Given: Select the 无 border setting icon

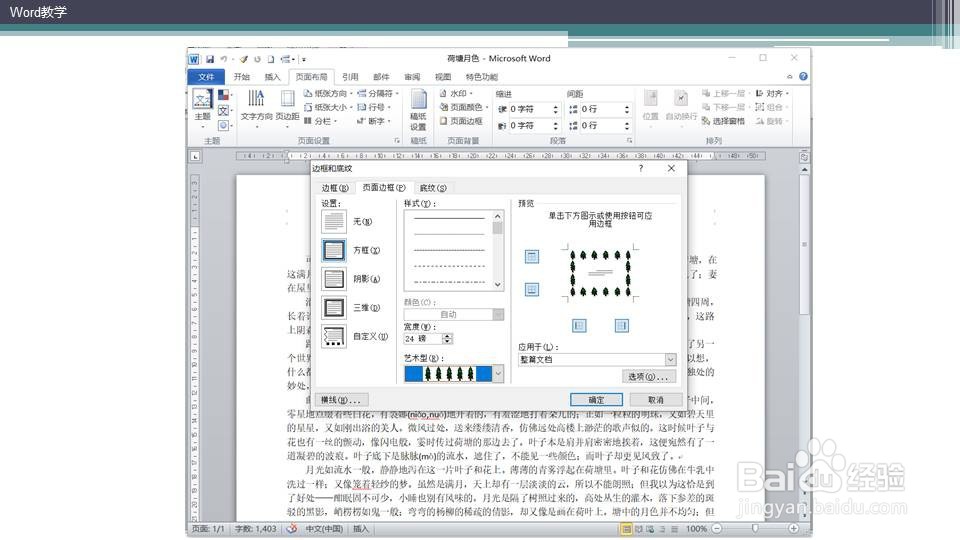Looking at the screenshot, I should pyautogui.click(x=334, y=222).
